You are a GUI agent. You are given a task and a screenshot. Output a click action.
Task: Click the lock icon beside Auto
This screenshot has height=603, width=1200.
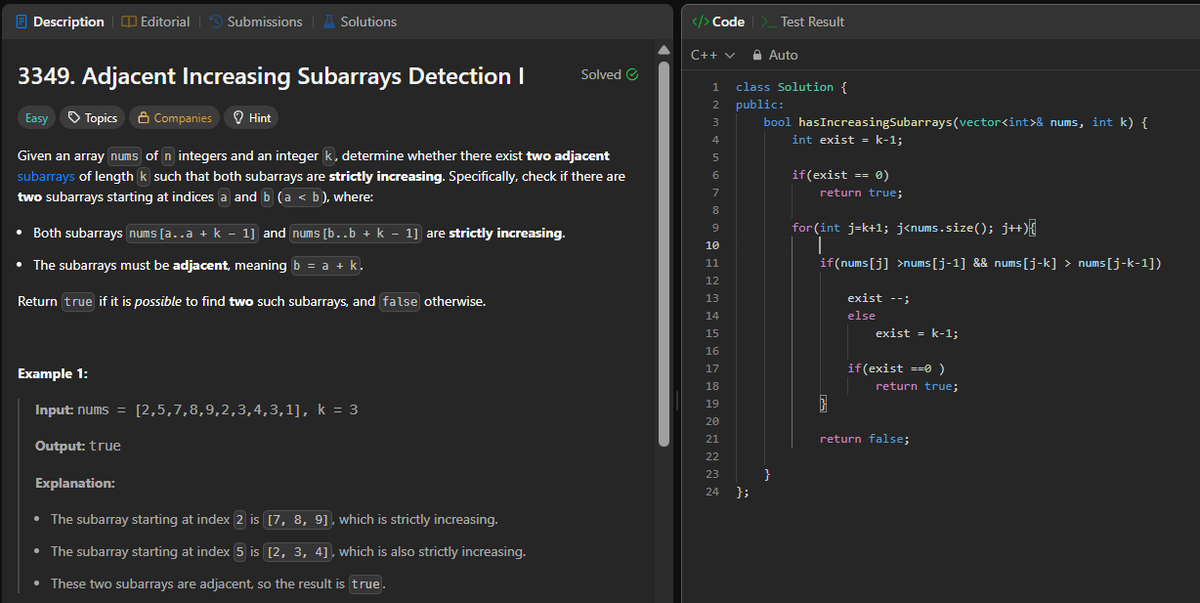pos(757,55)
